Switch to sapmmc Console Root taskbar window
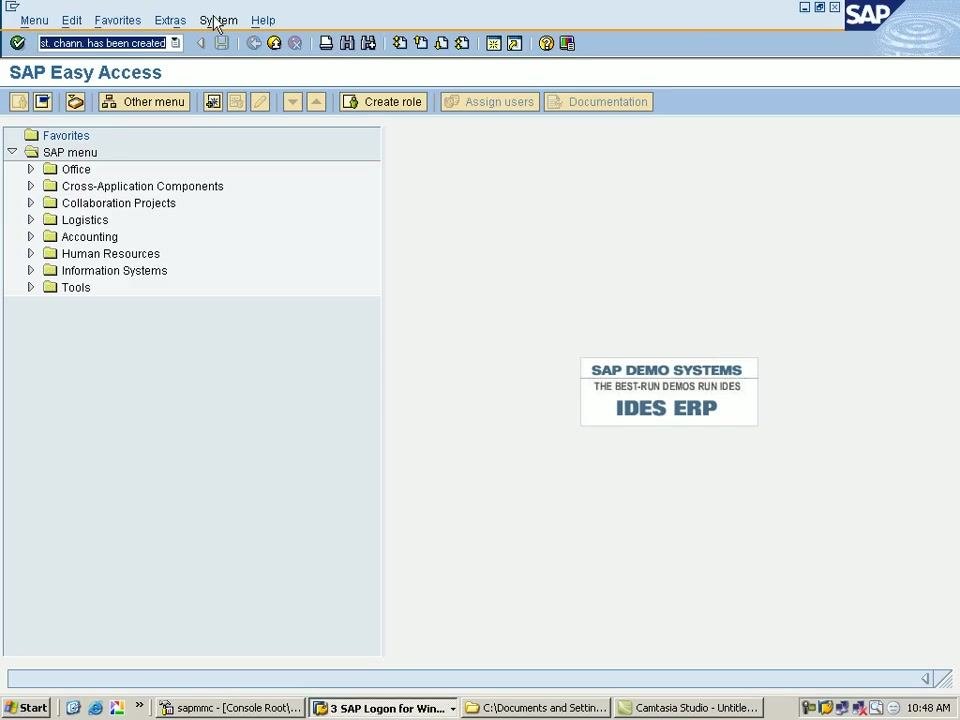 tap(230, 708)
